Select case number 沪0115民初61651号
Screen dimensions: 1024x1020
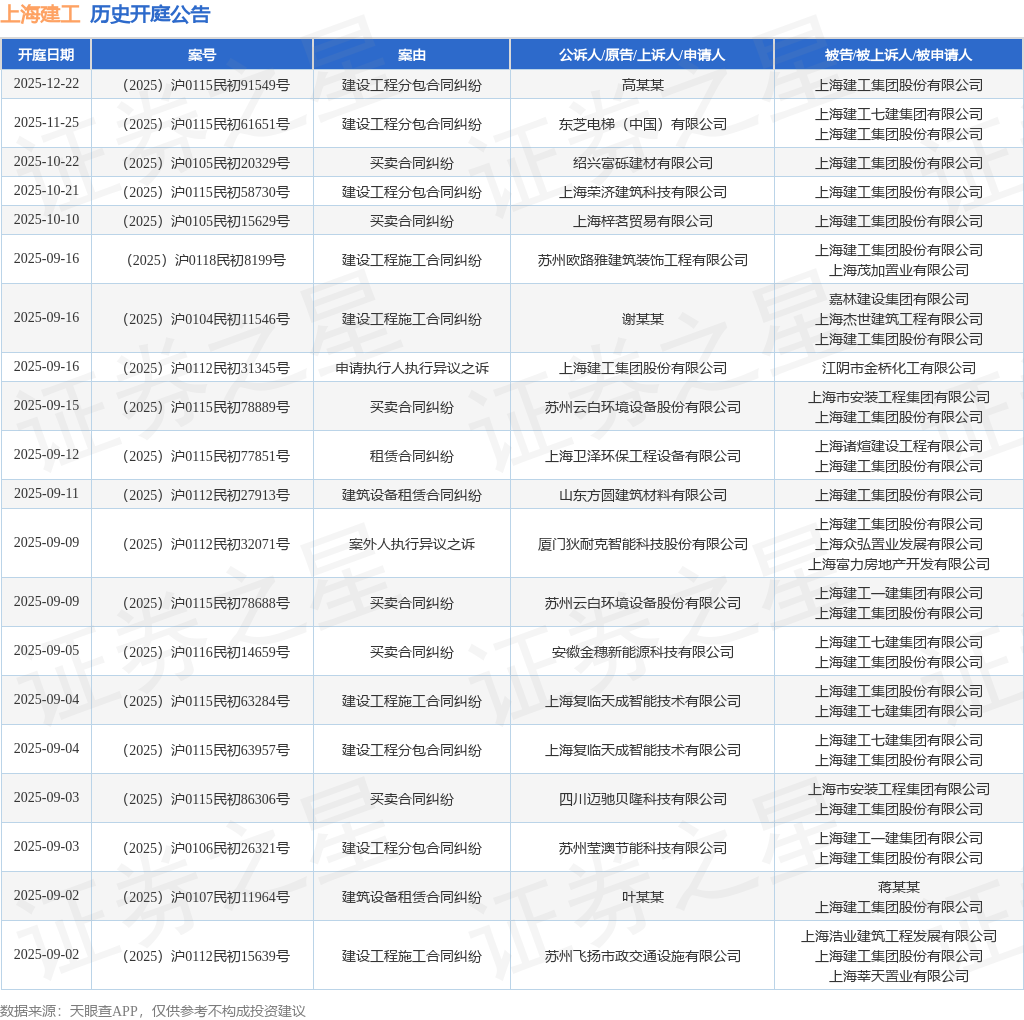pyautogui.click(x=206, y=124)
